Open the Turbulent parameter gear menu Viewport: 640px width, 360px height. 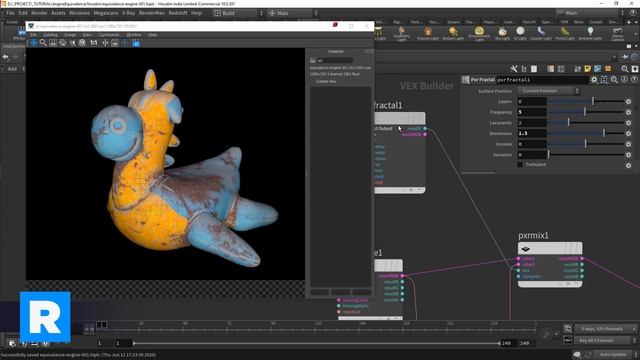click(x=629, y=165)
